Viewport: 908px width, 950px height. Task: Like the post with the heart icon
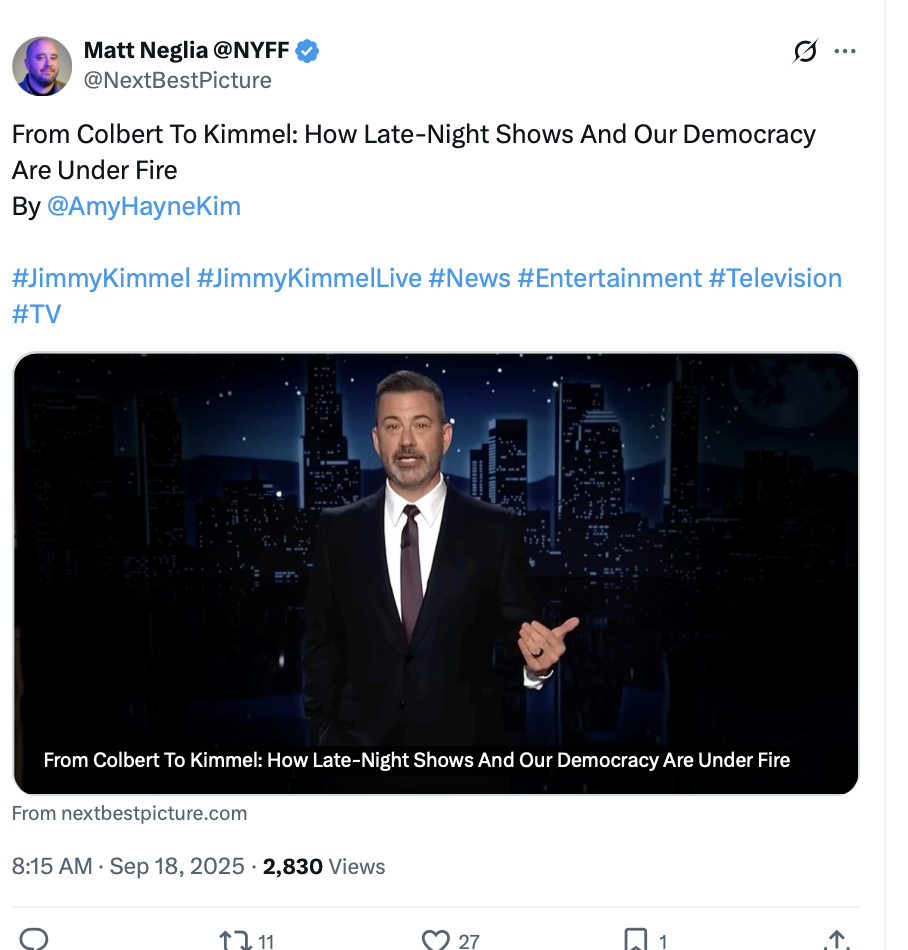click(x=436, y=940)
